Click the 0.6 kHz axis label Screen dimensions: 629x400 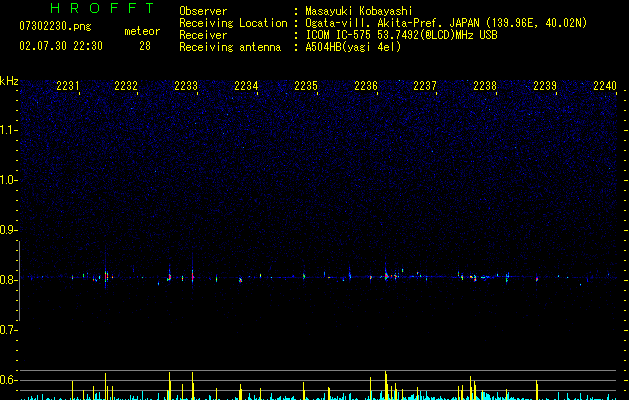tap(9, 380)
